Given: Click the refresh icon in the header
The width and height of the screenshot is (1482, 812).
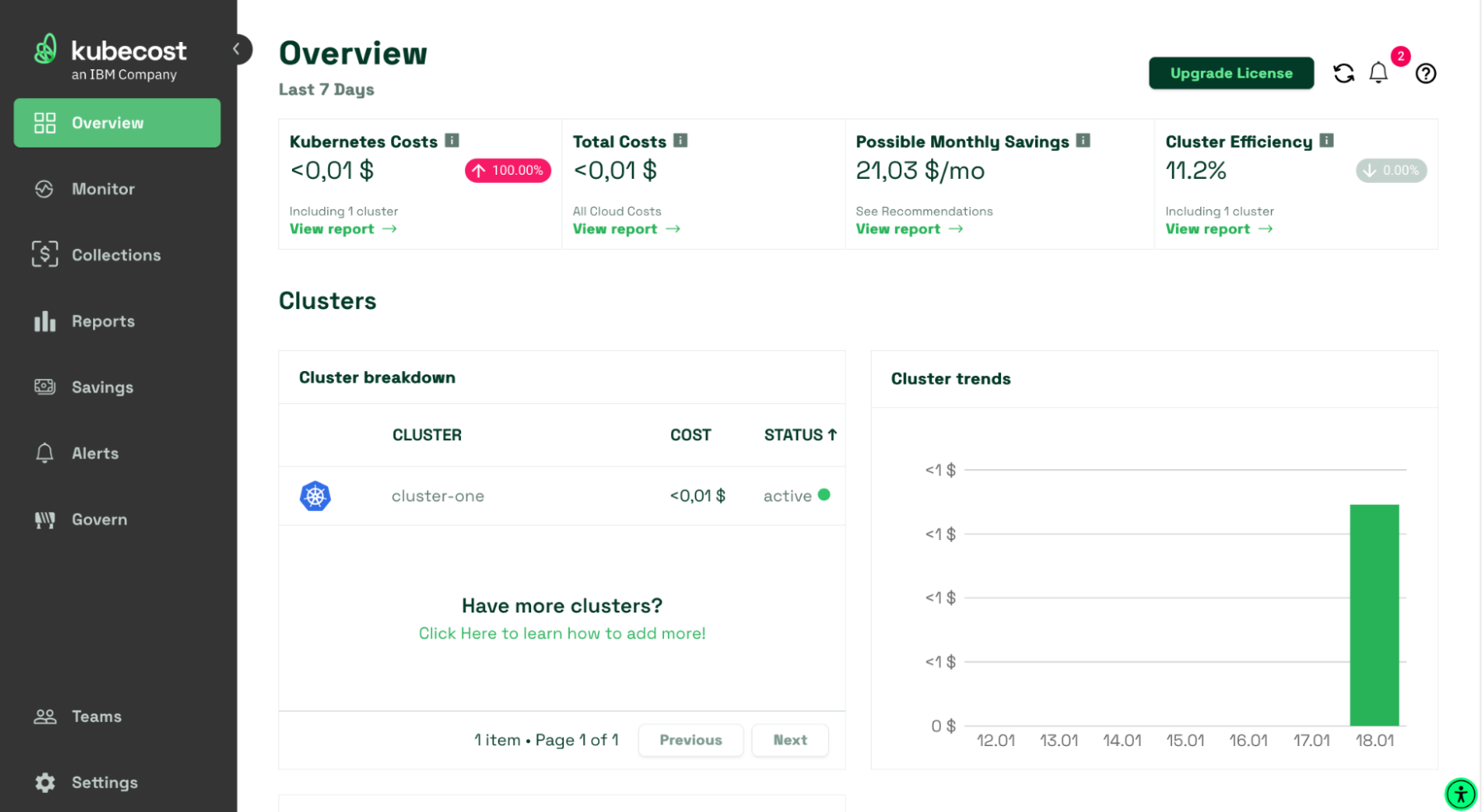Looking at the screenshot, I should [x=1343, y=73].
